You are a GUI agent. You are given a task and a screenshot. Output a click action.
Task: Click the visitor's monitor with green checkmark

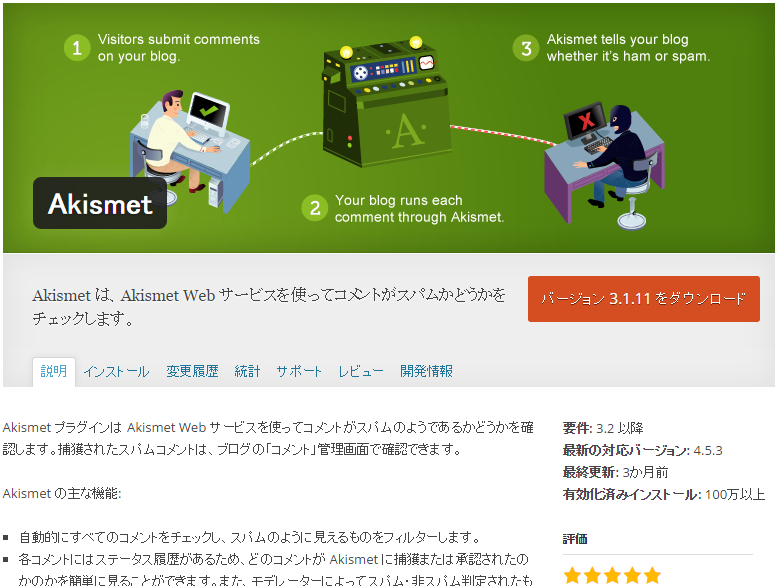tap(209, 113)
